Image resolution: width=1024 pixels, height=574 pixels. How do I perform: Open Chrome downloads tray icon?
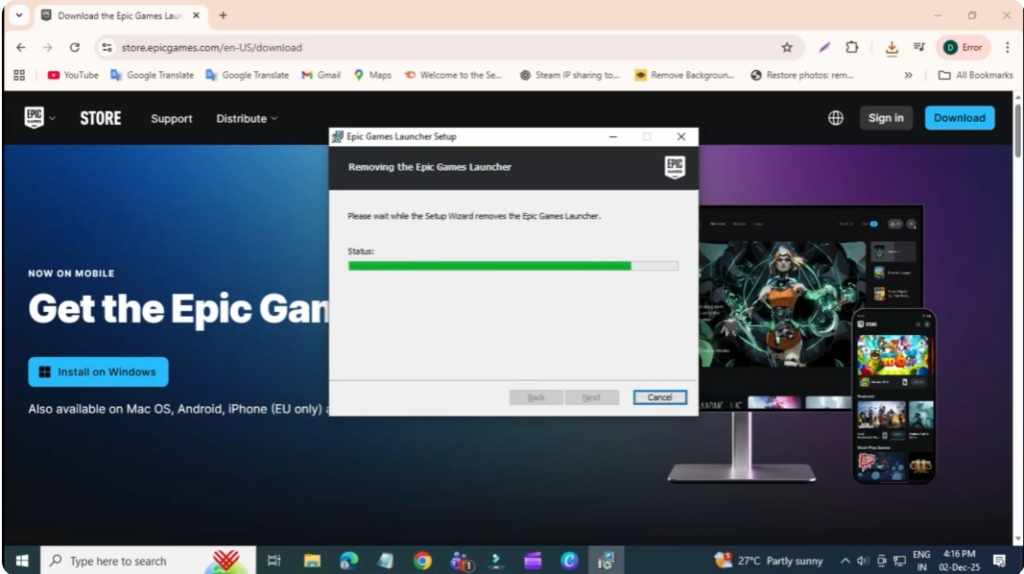(x=891, y=47)
